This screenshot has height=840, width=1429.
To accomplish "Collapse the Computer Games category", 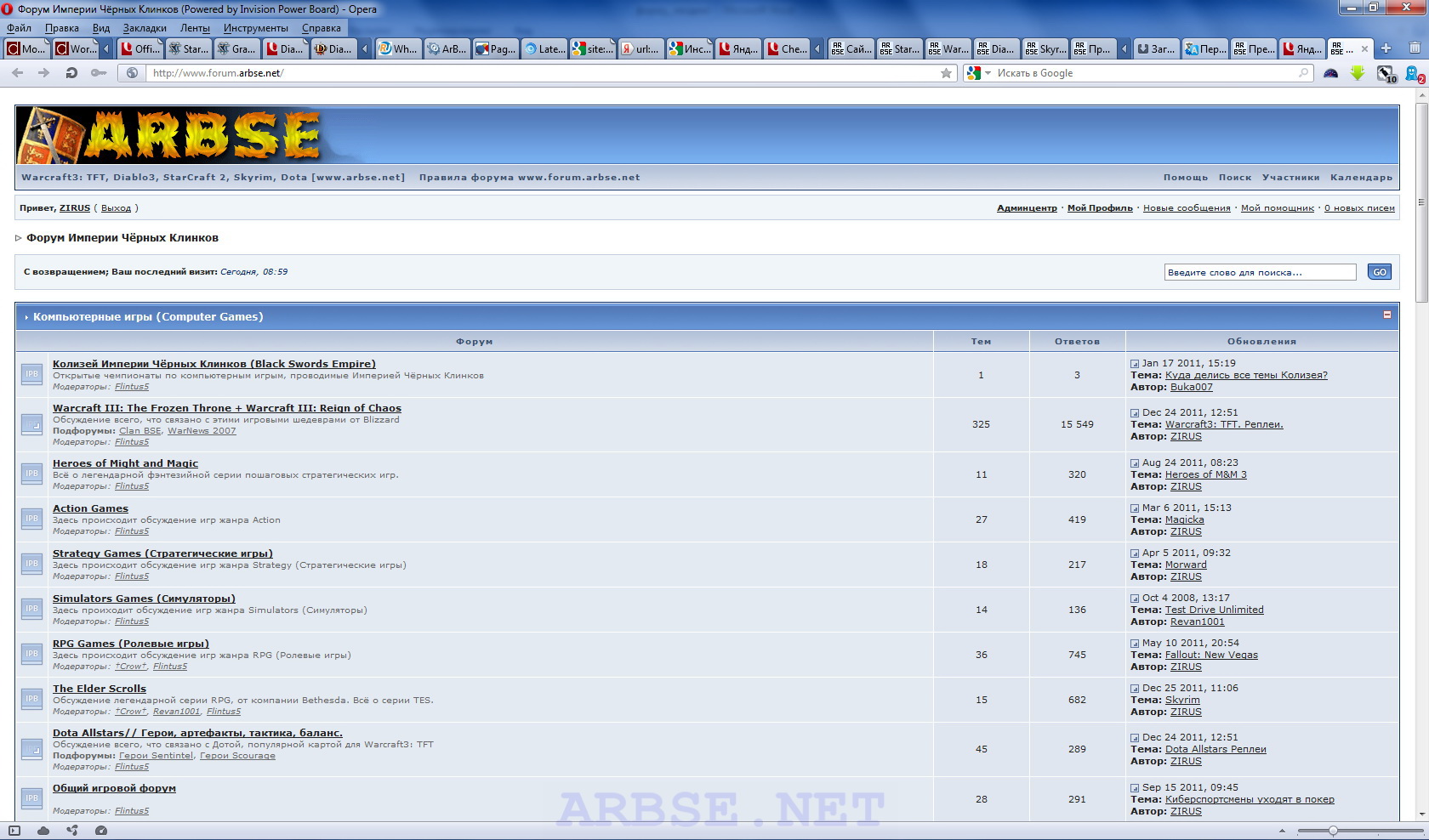I will [1387, 315].
